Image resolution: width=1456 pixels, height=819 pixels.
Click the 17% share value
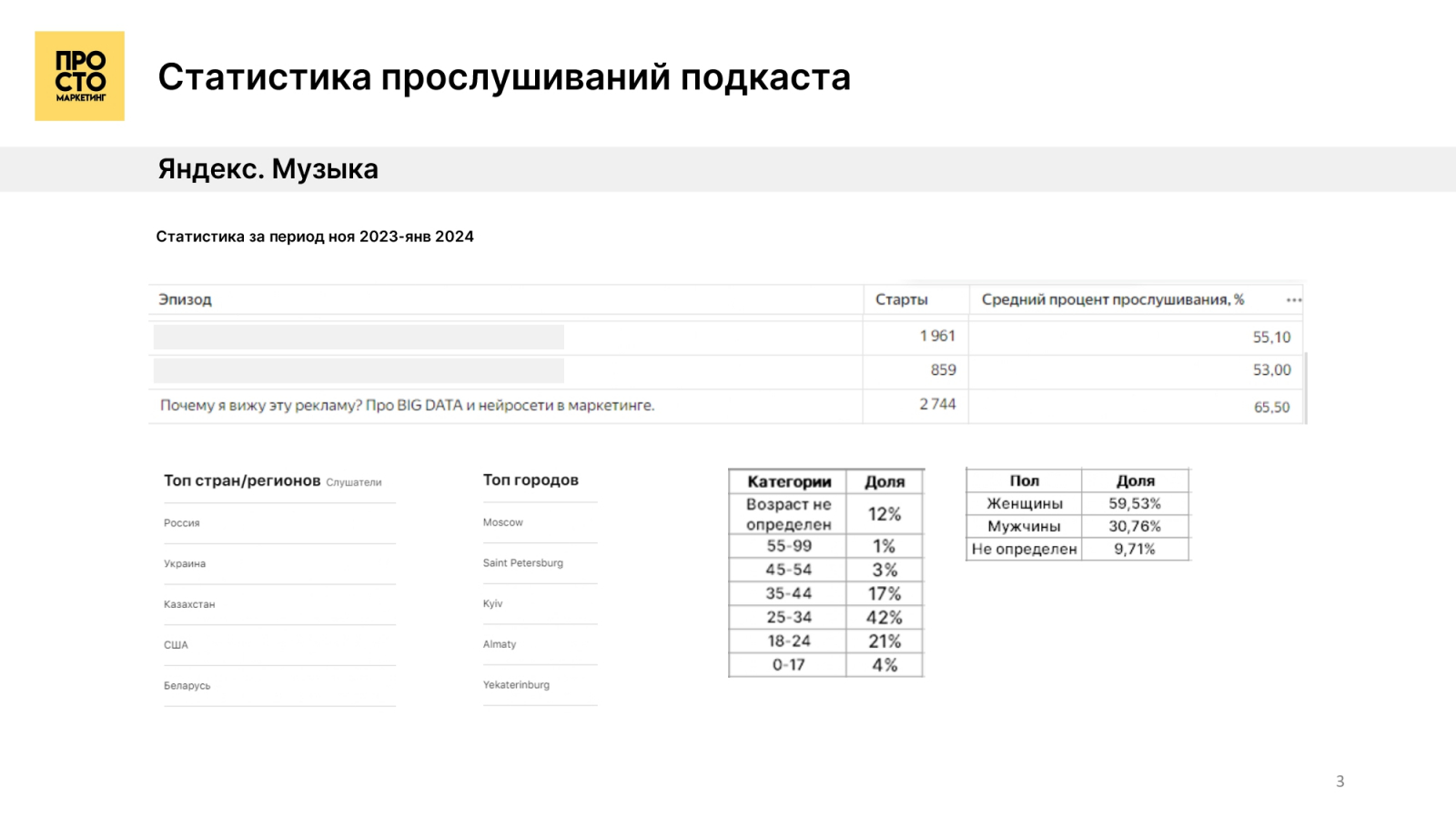point(885,593)
